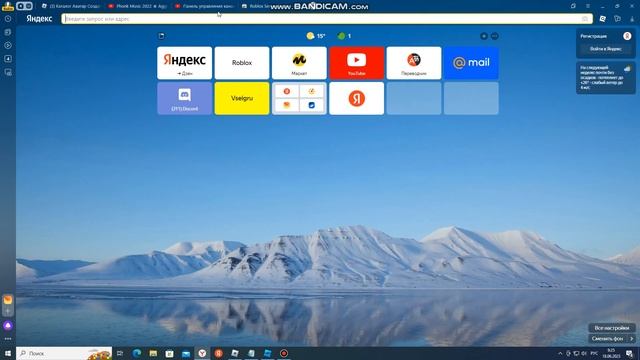Add an app with the sidebar plus icon
The image size is (640, 360).
tap(8, 312)
